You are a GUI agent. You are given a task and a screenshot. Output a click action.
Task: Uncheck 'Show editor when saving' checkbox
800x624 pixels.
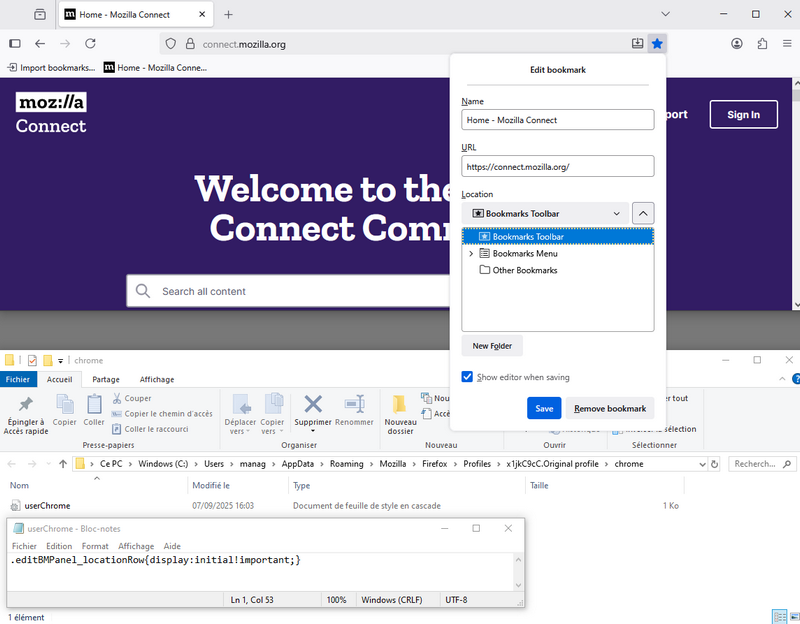(467, 377)
